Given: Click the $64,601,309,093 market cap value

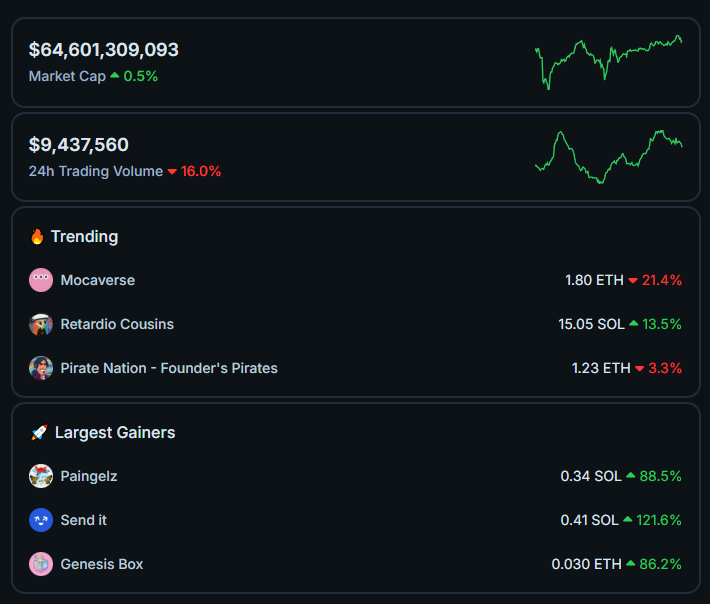Looking at the screenshot, I should (x=104, y=49).
